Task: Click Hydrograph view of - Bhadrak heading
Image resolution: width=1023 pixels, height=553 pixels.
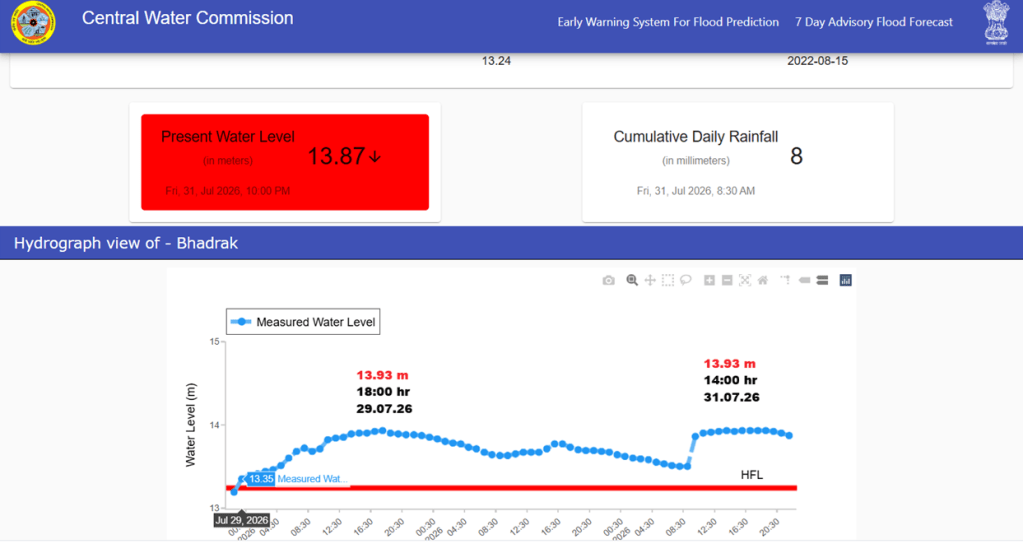Action: (x=126, y=243)
